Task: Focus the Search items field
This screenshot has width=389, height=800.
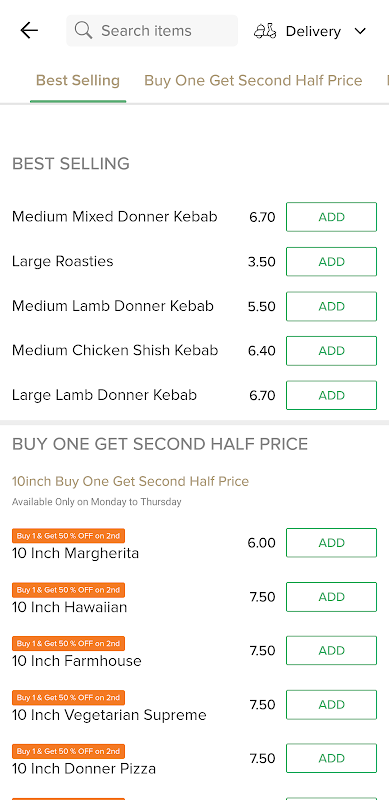Action: click(x=152, y=31)
